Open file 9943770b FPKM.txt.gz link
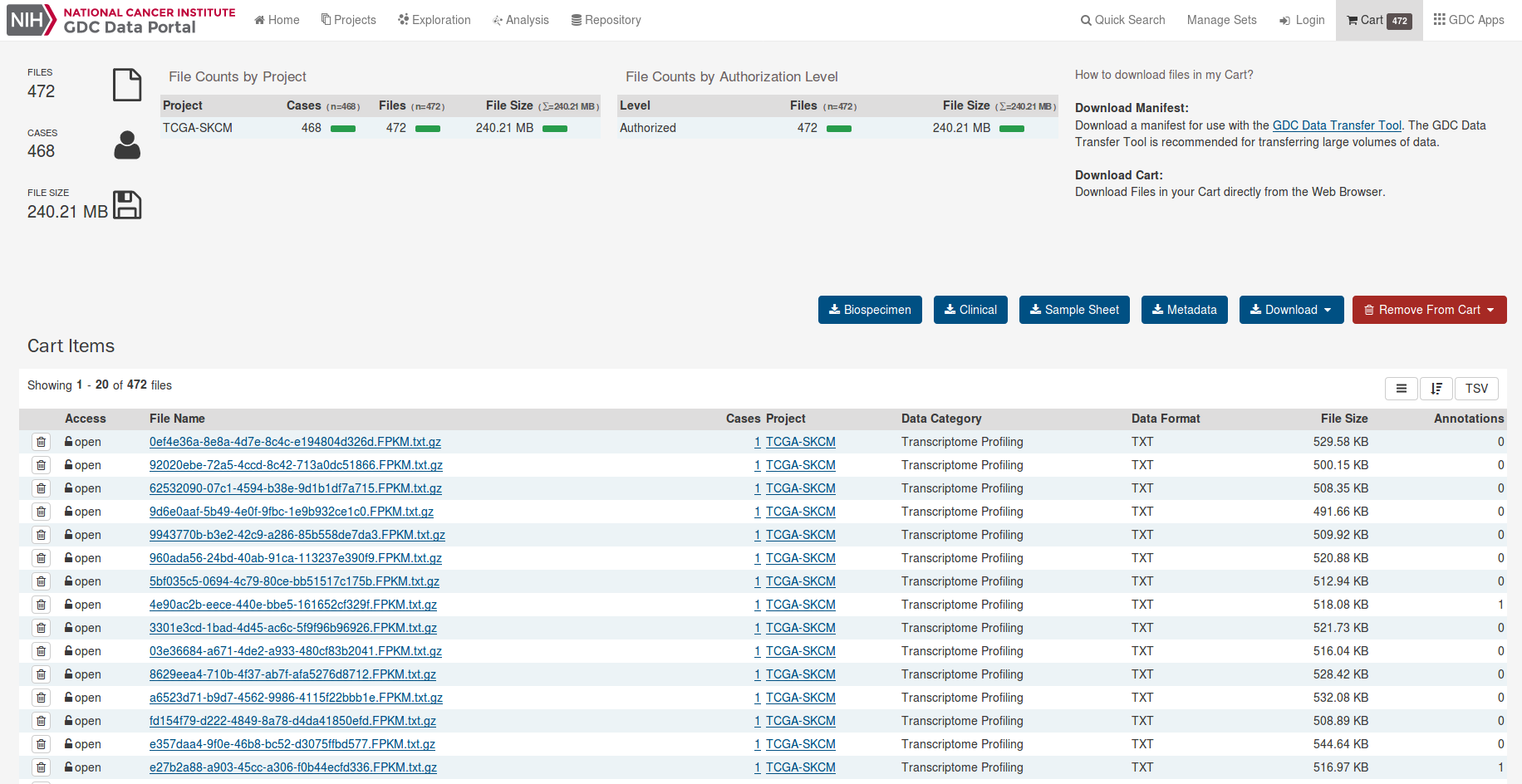This screenshot has height=784, width=1522. pos(297,535)
